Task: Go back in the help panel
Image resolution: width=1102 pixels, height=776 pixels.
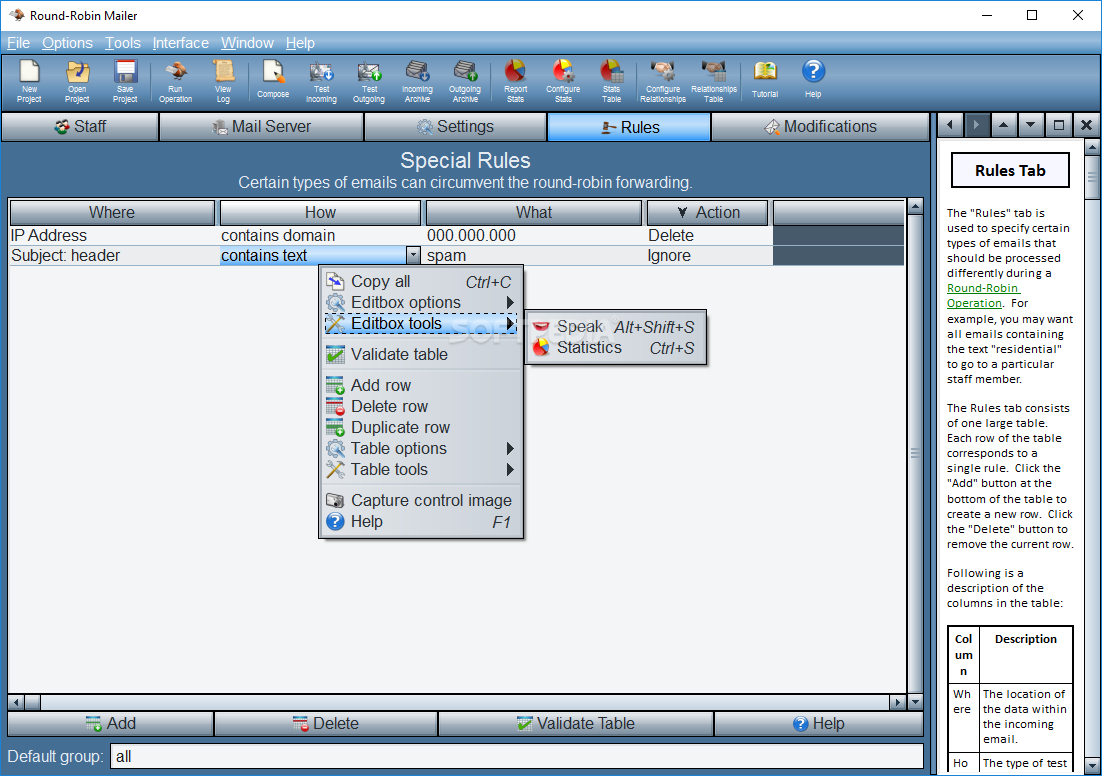Action: 950,126
